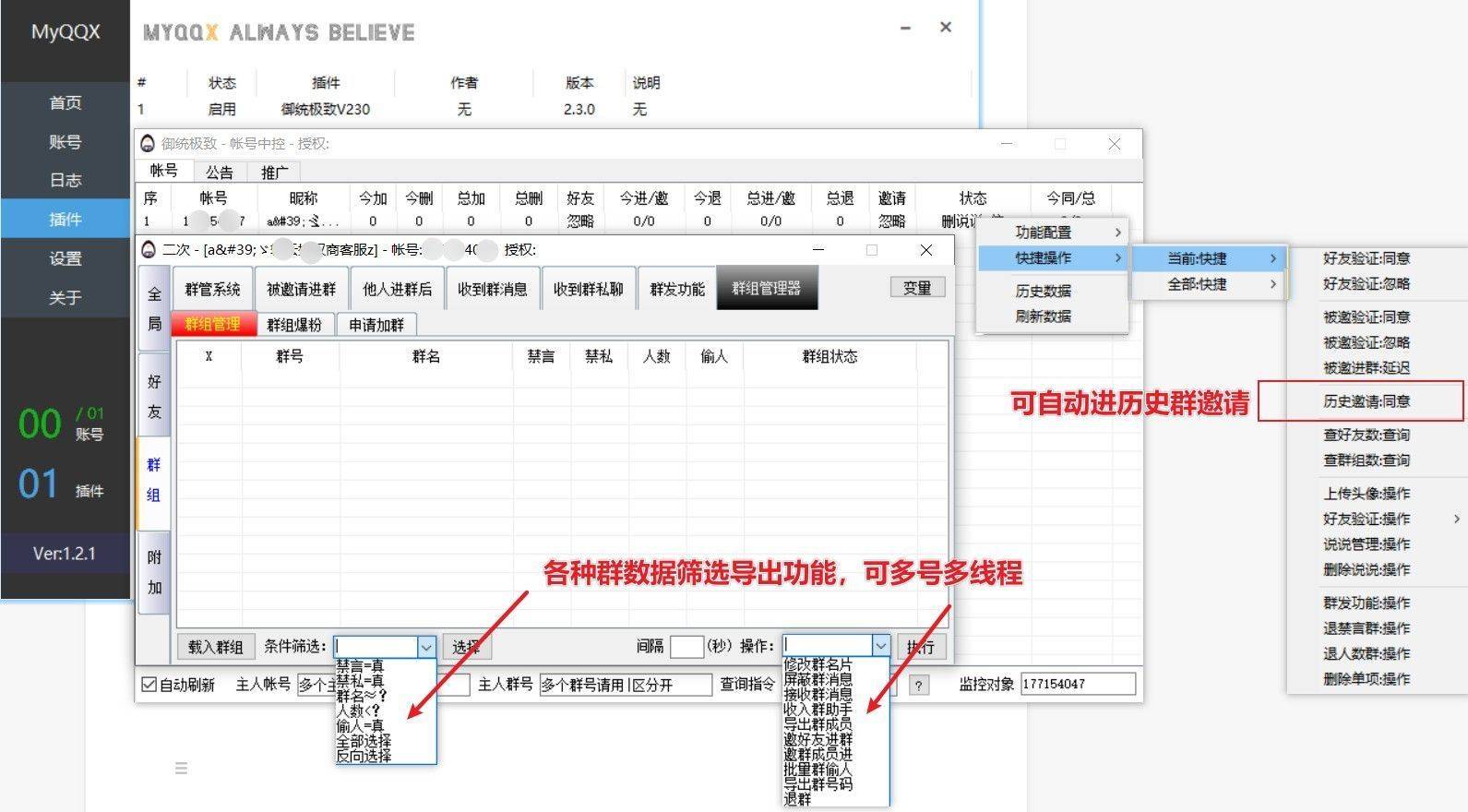Click the penguin icon in the 御统极致 title bar
Image resolution: width=1468 pixels, height=812 pixels.
[x=148, y=144]
